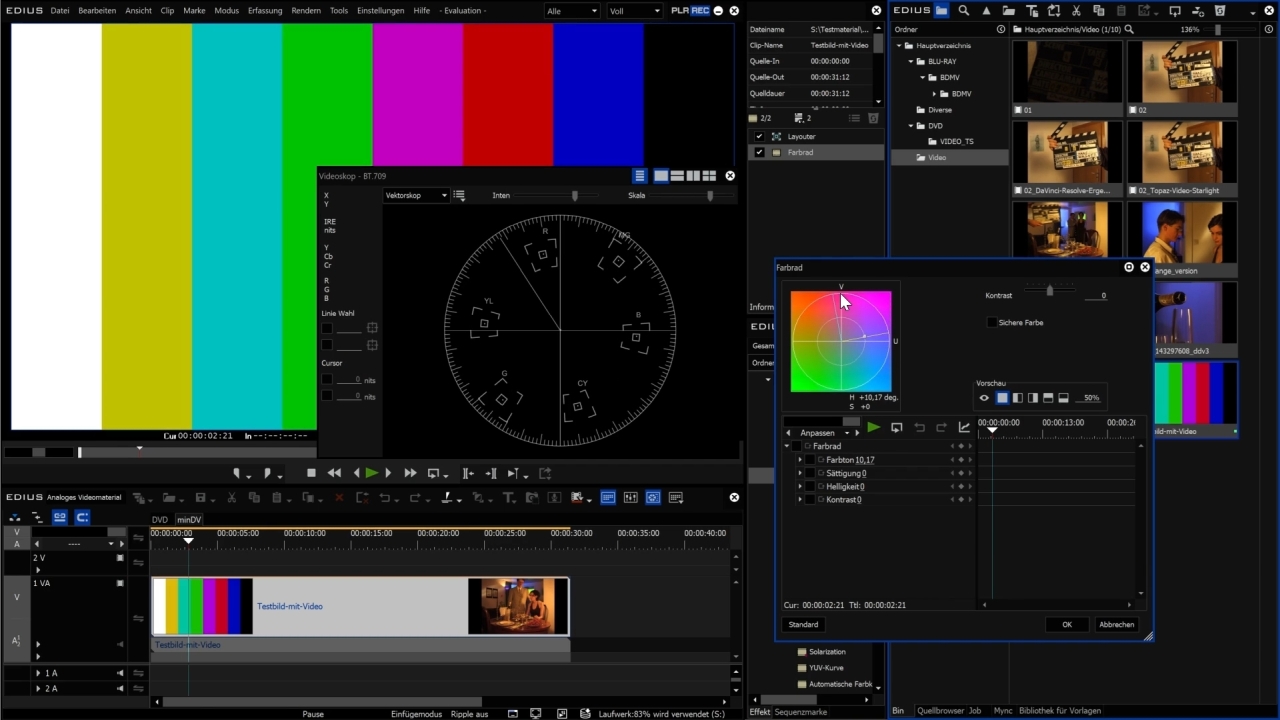The width and height of the screenshot is (1280, 720).
Task: Click the save project icon in timeline toolbar
Action: point(201,498)
